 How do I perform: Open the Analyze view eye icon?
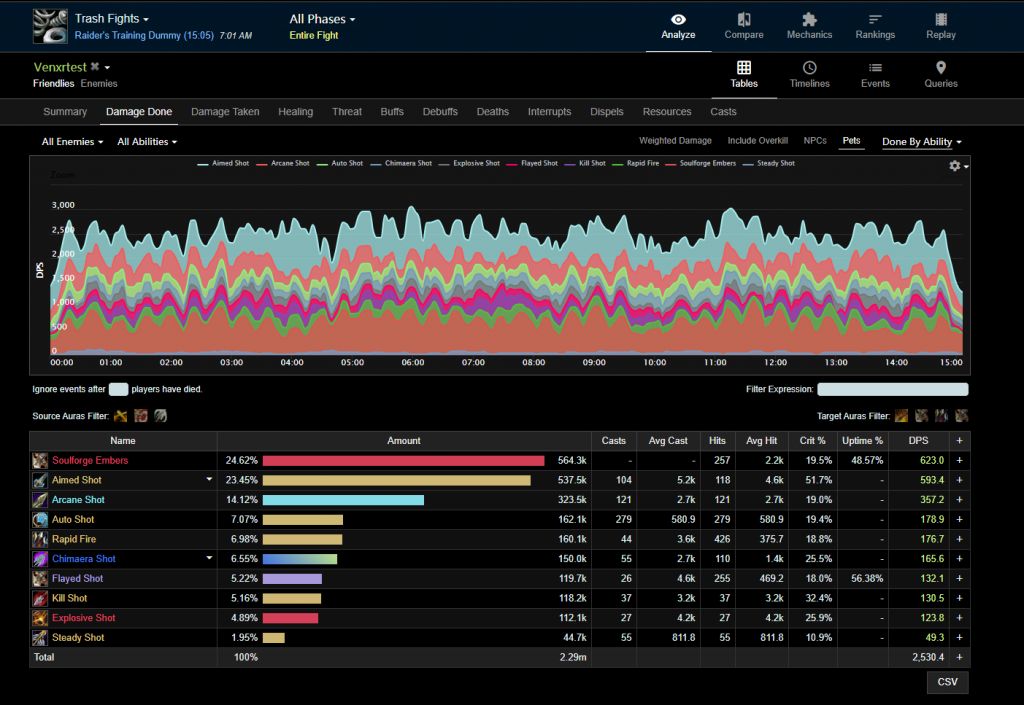pyautogui.click(x=678, y=20)
